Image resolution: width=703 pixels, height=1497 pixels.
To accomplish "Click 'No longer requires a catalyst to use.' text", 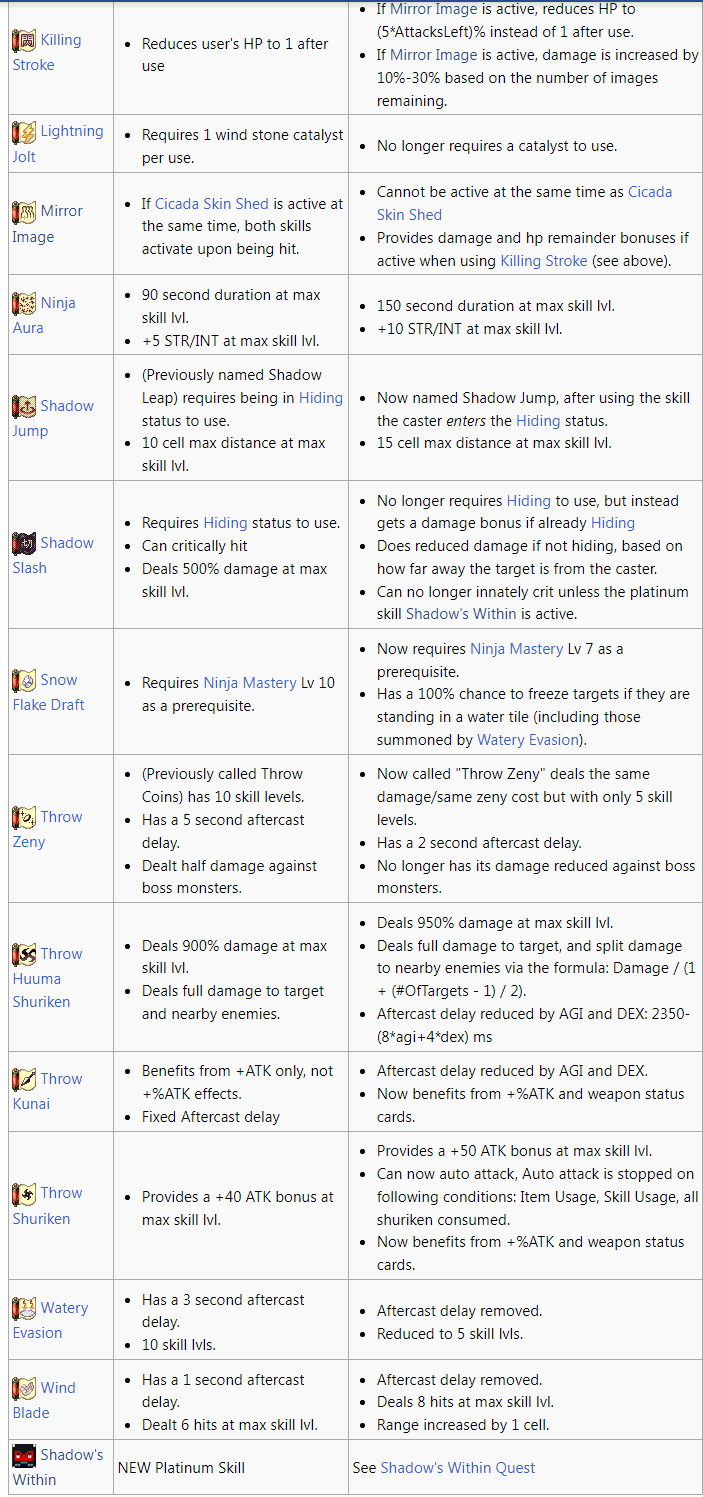I will [497, 146].
